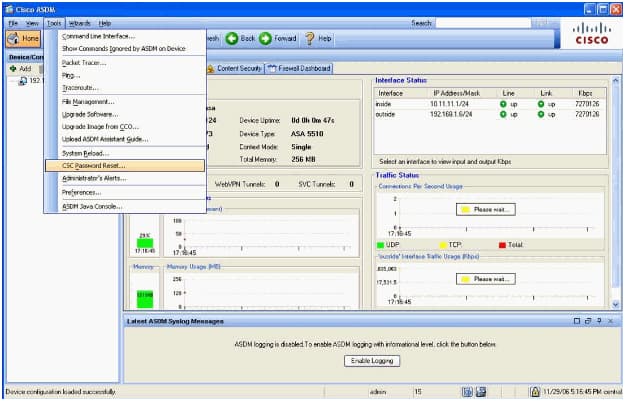Click the second blue status bar icon next to the padlock
Screen dimensions: 625x401
481,392
